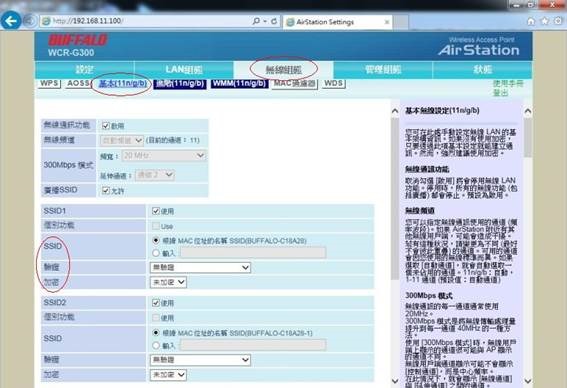Open SSID1 加密 encryption dropdown

[x=168, y=282]
